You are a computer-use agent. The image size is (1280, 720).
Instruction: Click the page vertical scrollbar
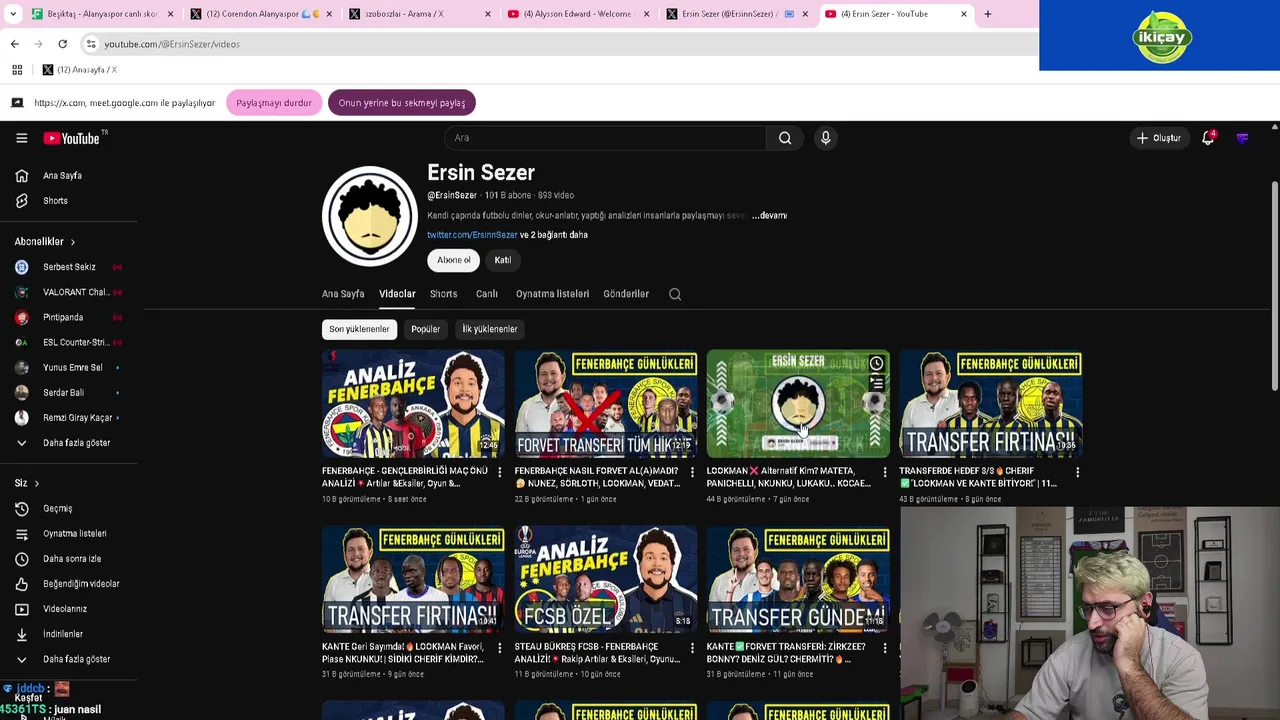tap(1274, 287)
